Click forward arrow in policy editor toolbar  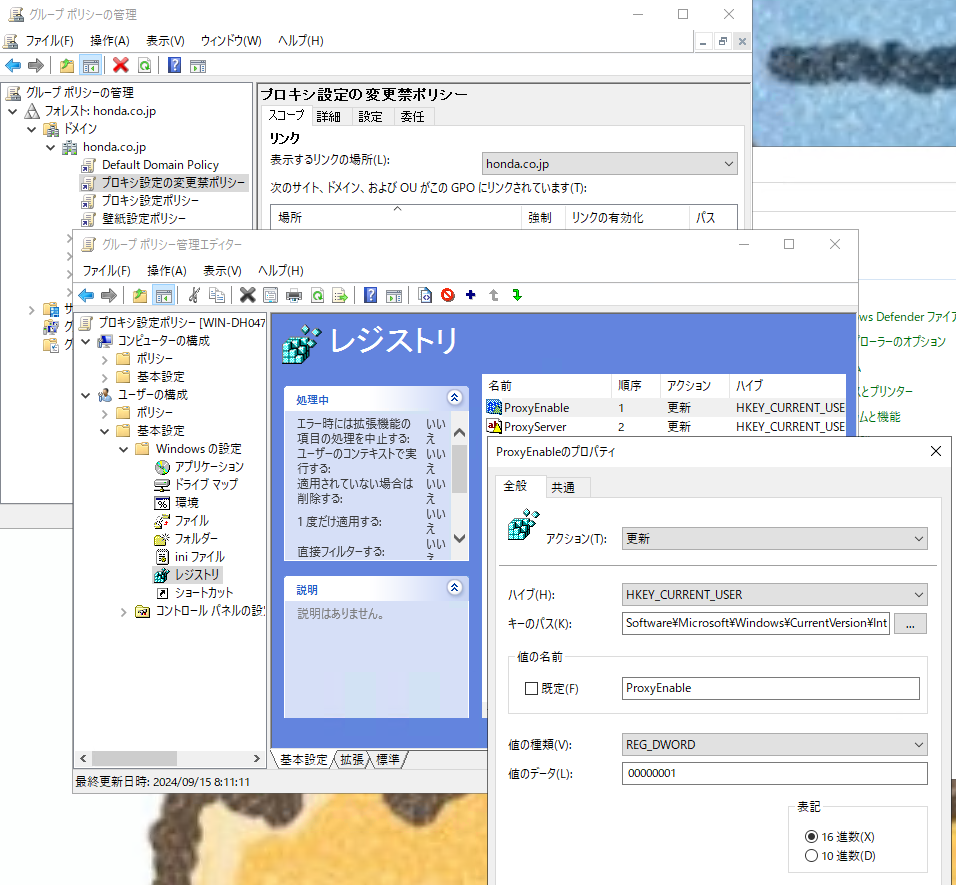point(109,296)
